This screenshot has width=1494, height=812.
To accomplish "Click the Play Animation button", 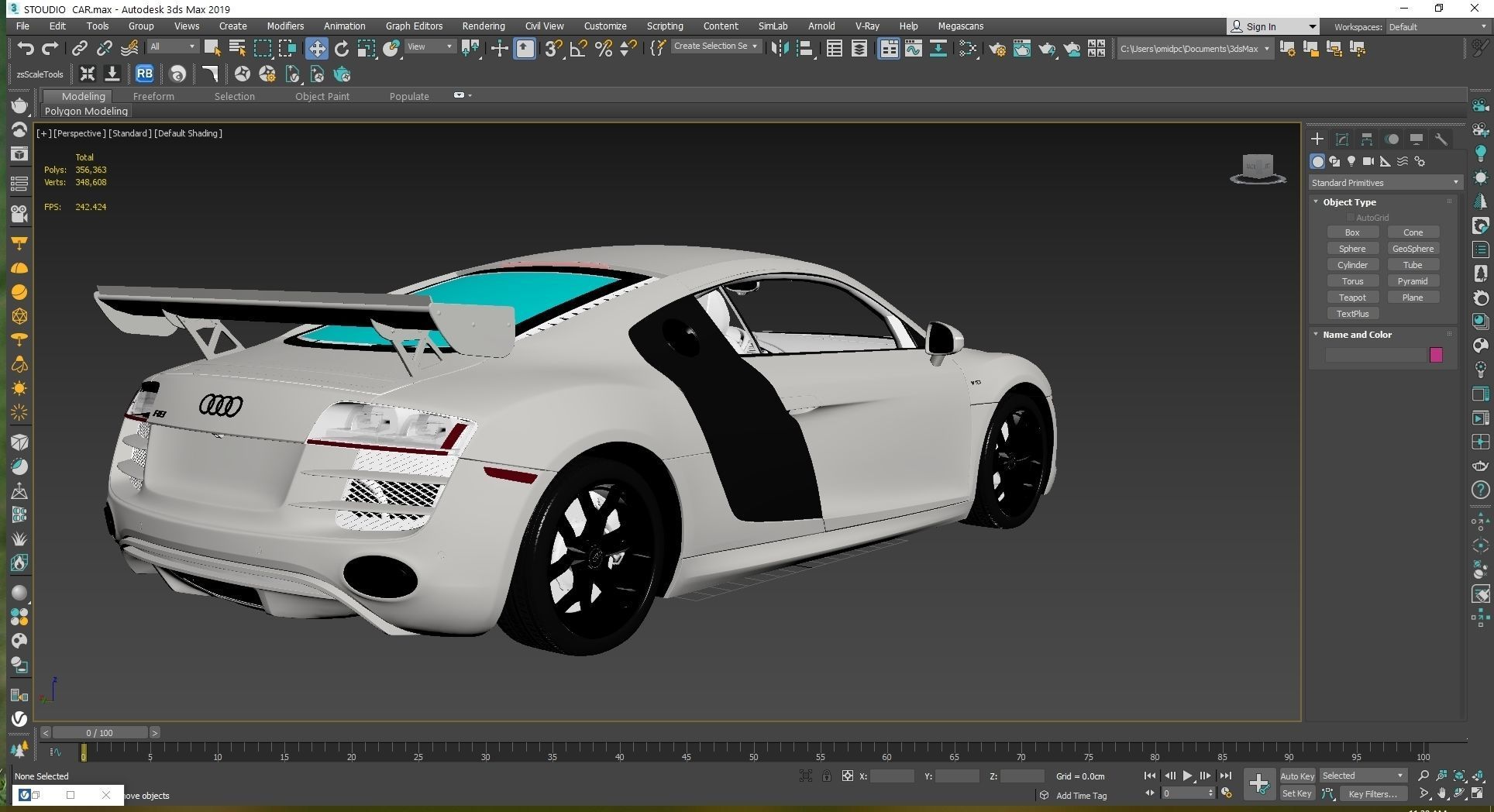I will point(1187,776).
